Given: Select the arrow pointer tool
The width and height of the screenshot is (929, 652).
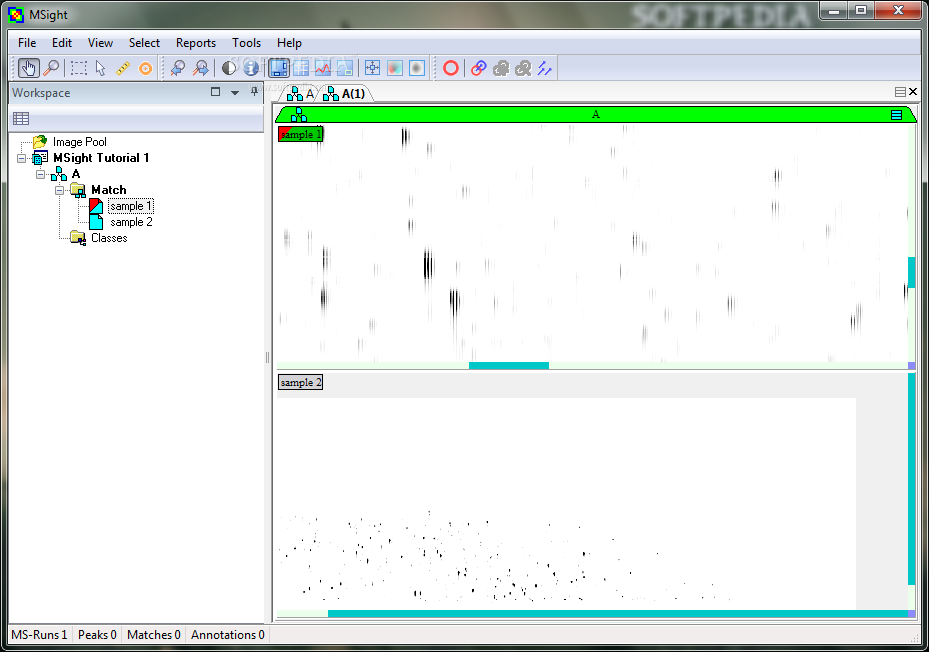Looking at the screenshot, I should pyautogui.click(x=101, y=68).
